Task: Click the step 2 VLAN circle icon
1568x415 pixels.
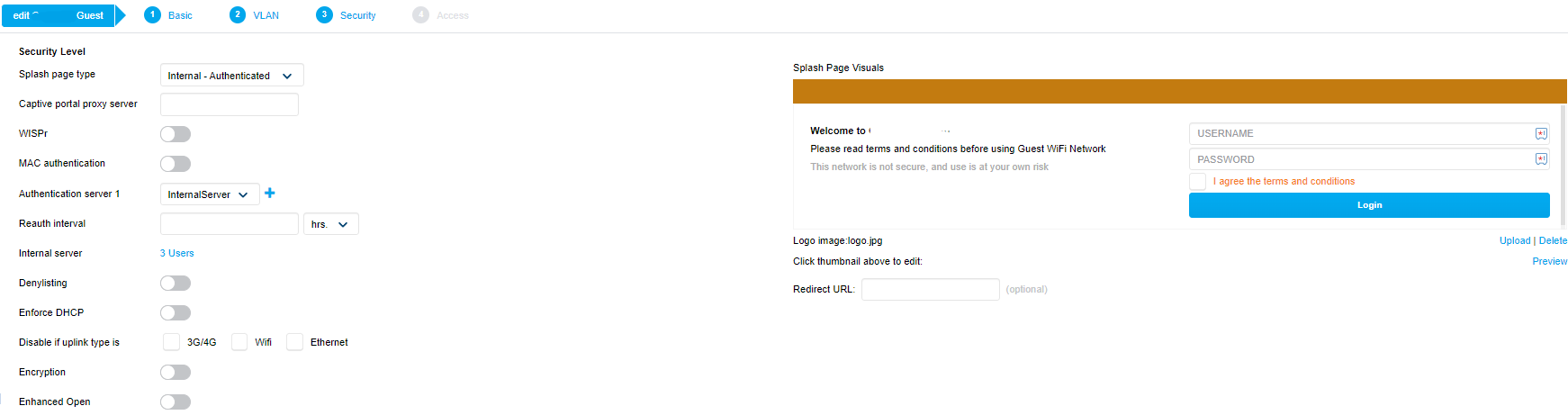Action: (x=238, y=14)
